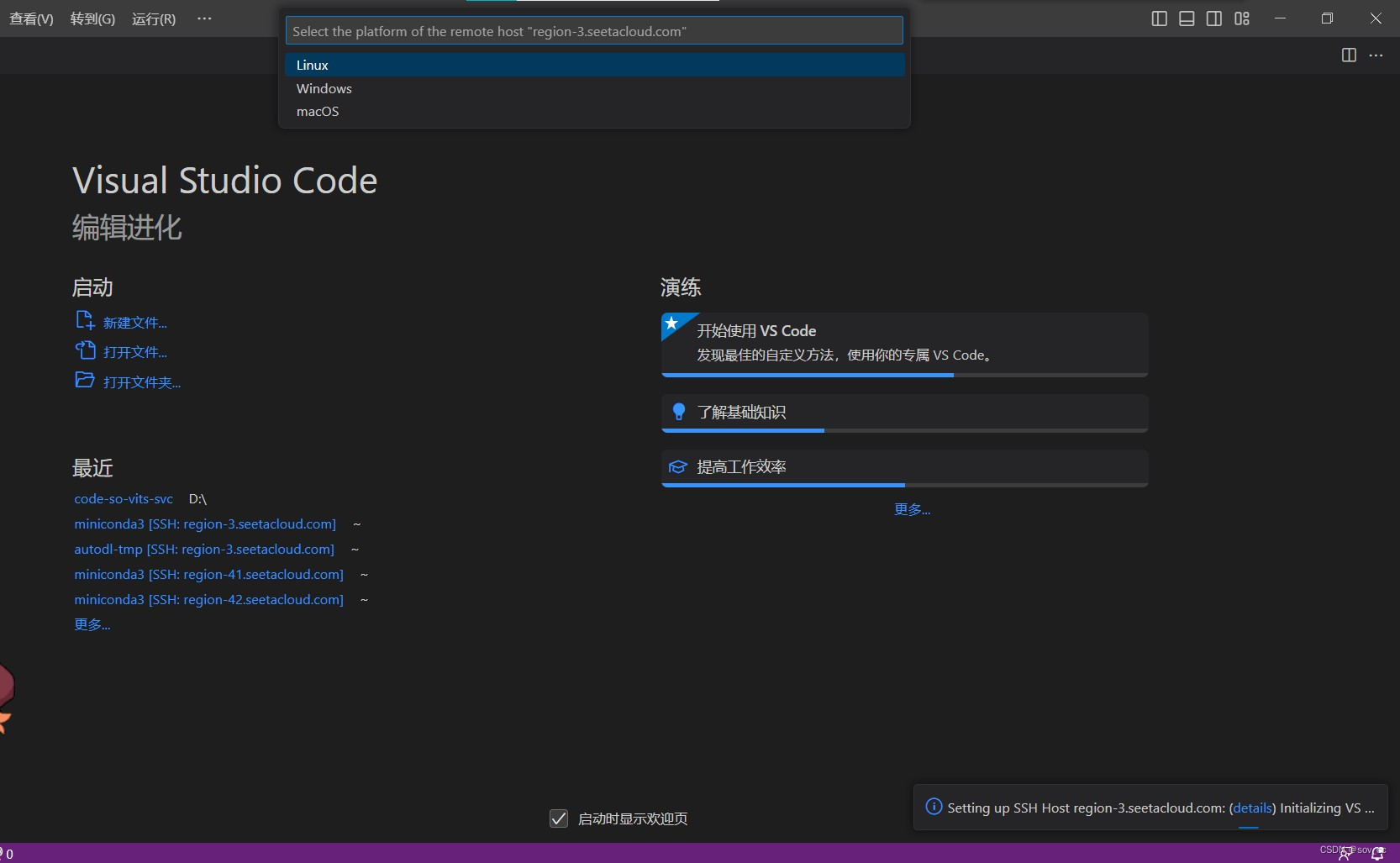Click progress bar under 了解基础知识
Viewport: 1400px width, 863px height.
(904, 430)
